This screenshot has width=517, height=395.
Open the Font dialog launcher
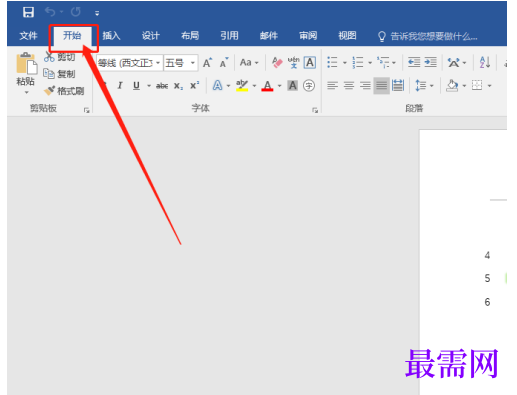coord(315,110)
